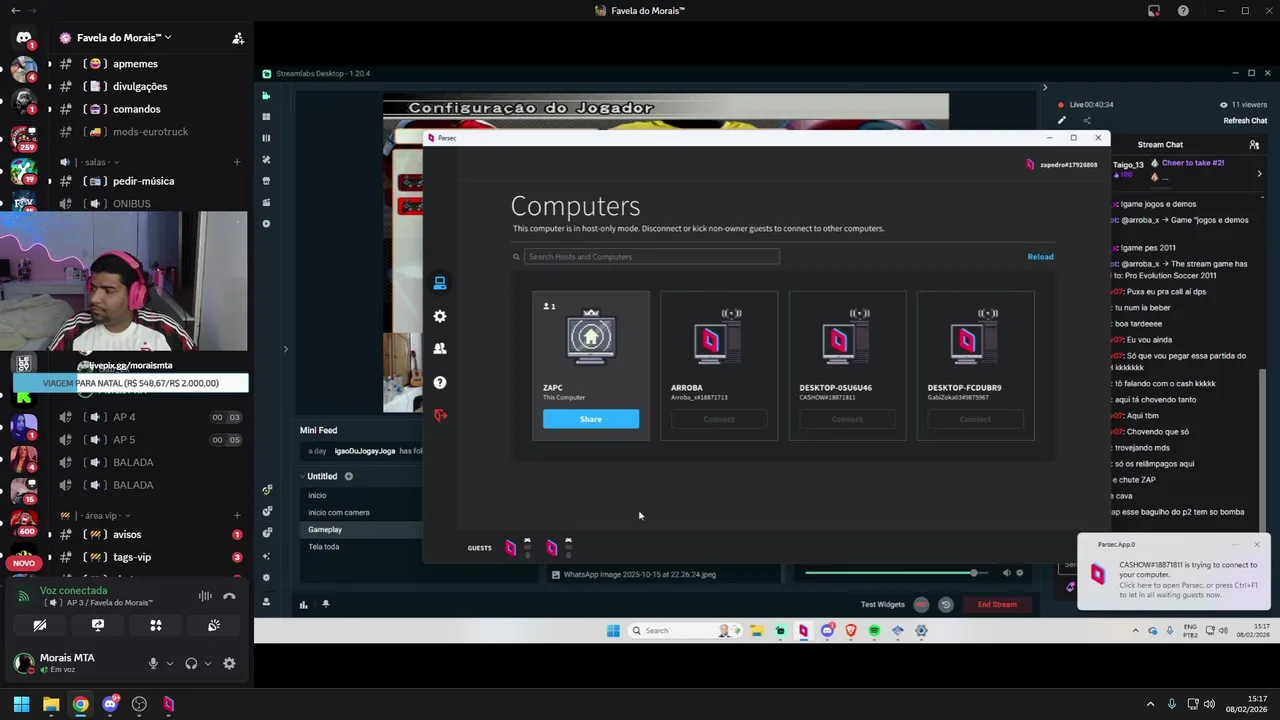The width and height of the screenshot is (1280, 720).
Task: Click the Streamlabs notifications bell icon
Action: pos(325,604)
